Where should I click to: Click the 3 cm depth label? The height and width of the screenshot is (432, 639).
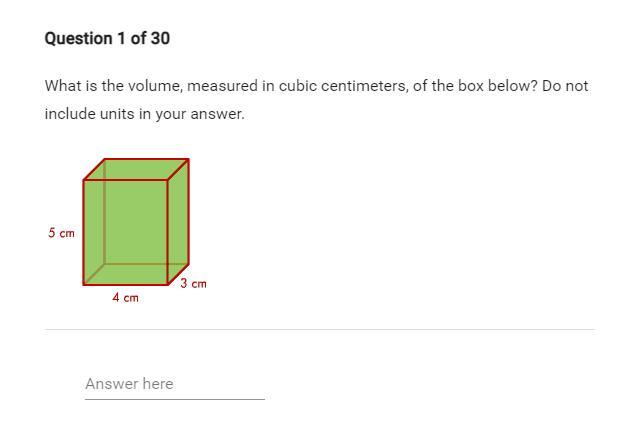click(x=194, y=283)
